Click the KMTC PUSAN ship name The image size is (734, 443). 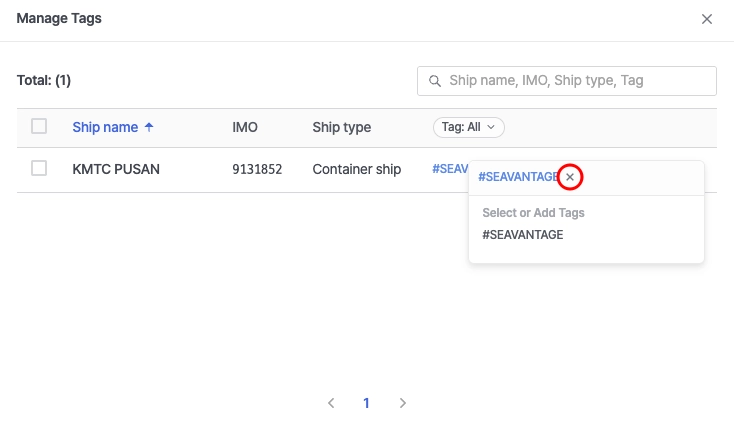(116, 169)
